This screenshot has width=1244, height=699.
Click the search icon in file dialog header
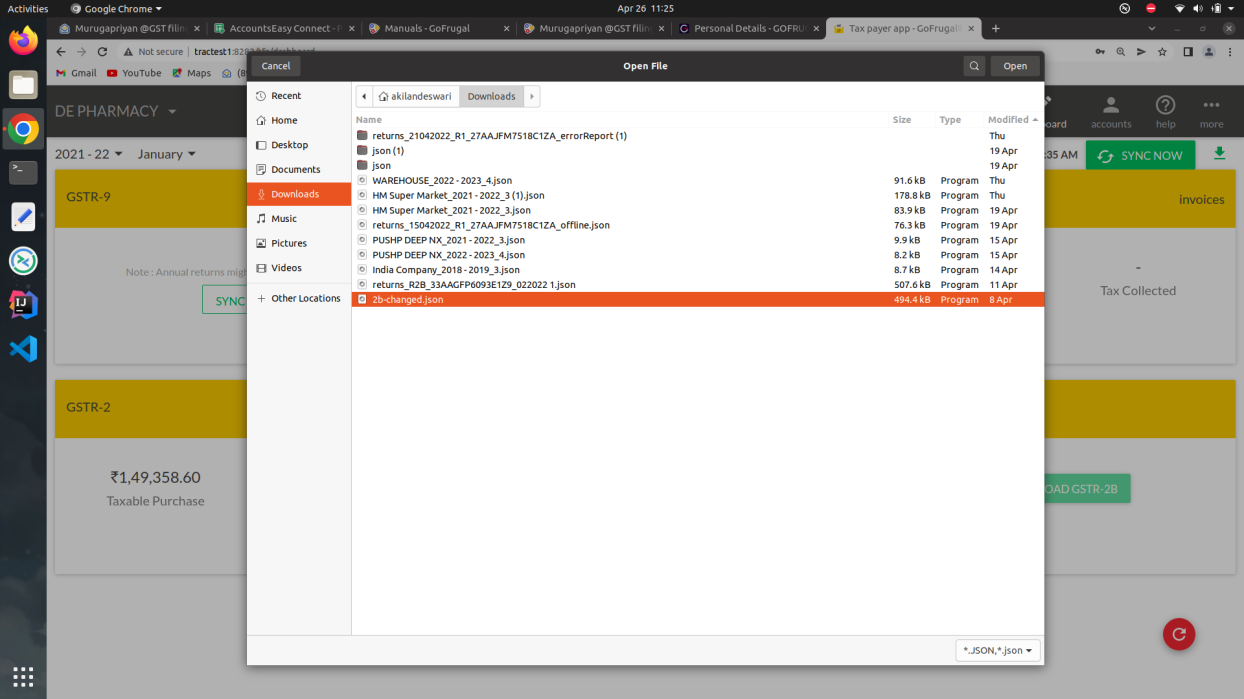pyautogui.click(x=974, y=66)
